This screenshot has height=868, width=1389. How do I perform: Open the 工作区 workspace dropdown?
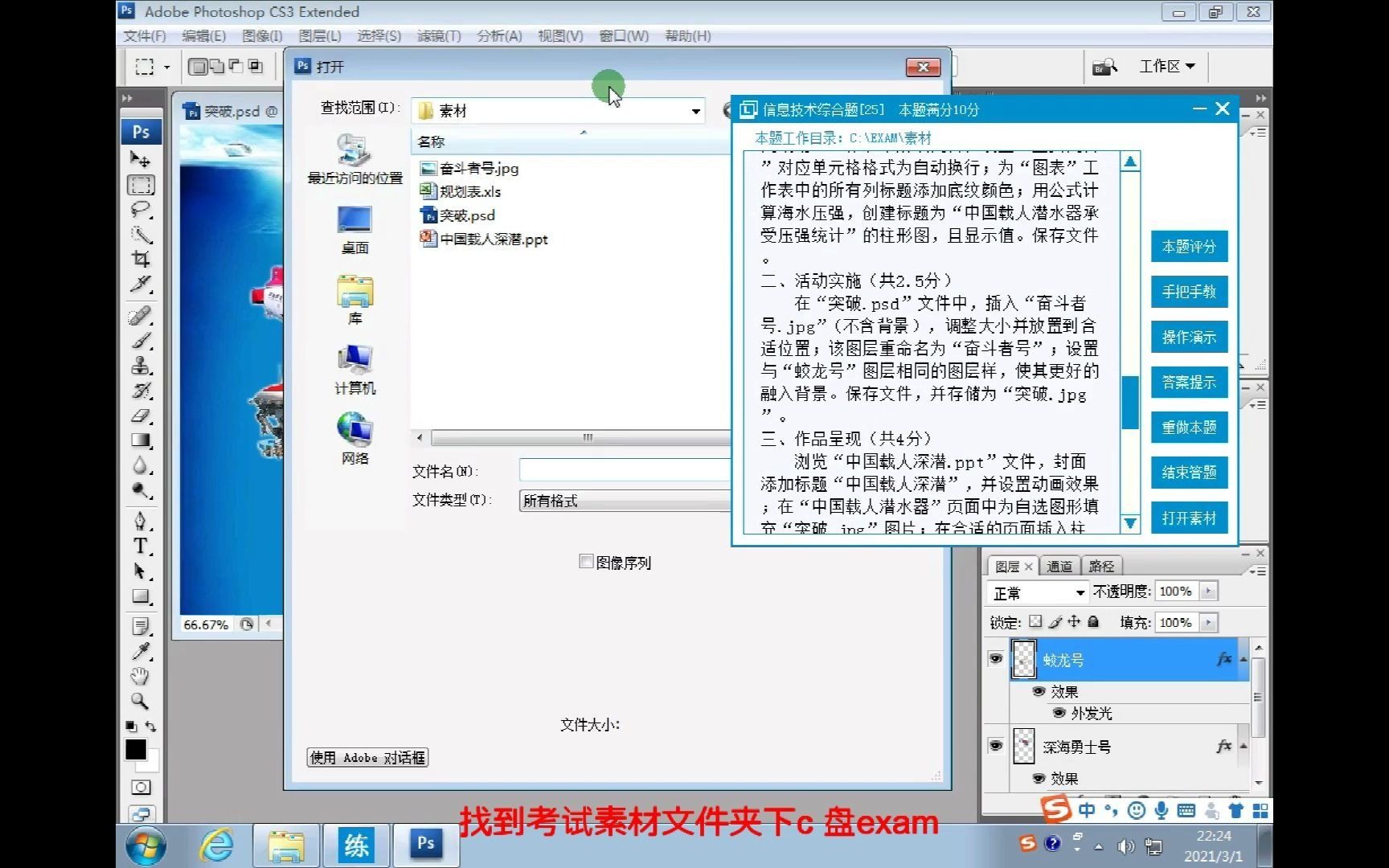point(1167,67)
